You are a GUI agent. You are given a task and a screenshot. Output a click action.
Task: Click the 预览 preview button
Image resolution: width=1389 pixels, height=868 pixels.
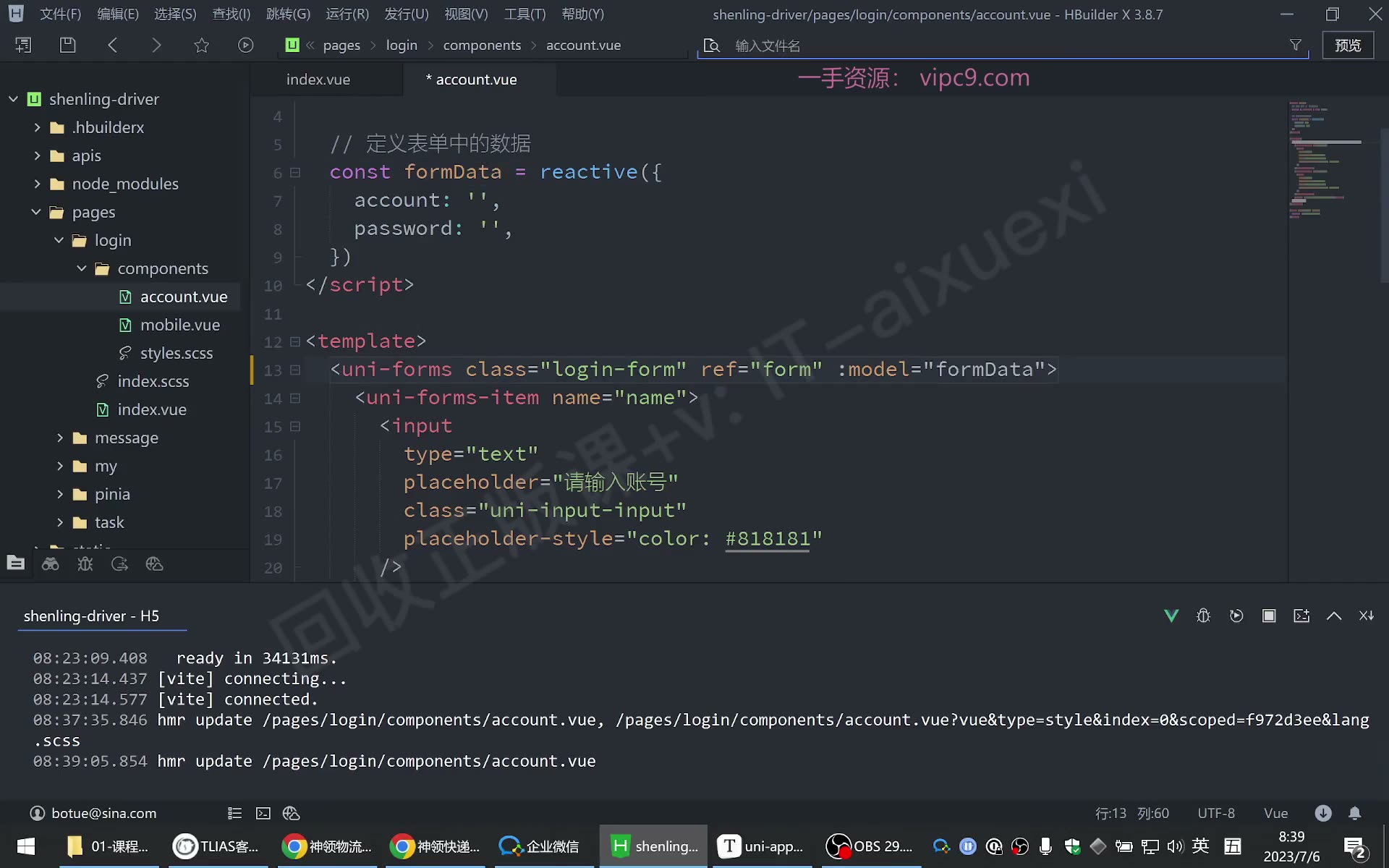click(1348, 45)
